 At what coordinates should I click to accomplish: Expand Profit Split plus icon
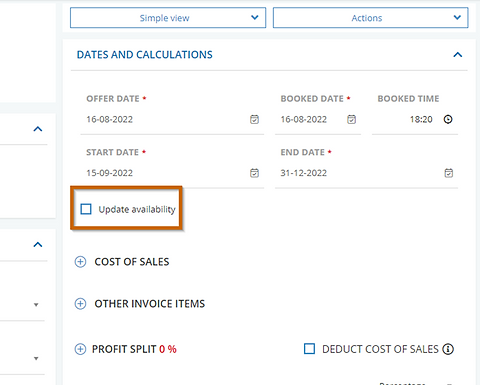[80, 349]
